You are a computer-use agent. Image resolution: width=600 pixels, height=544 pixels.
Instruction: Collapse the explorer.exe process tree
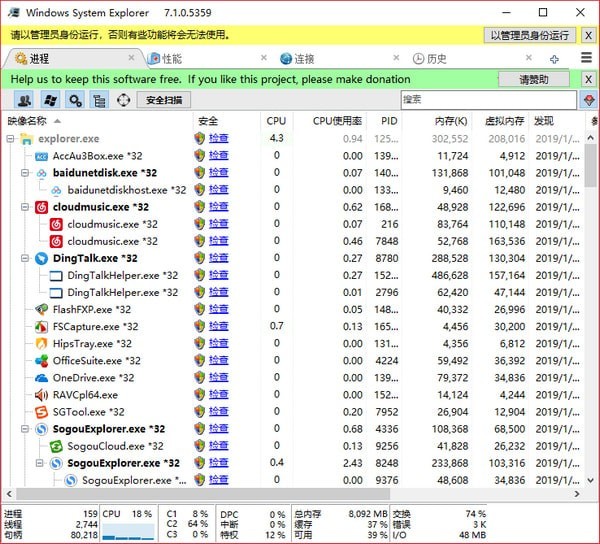11,138
